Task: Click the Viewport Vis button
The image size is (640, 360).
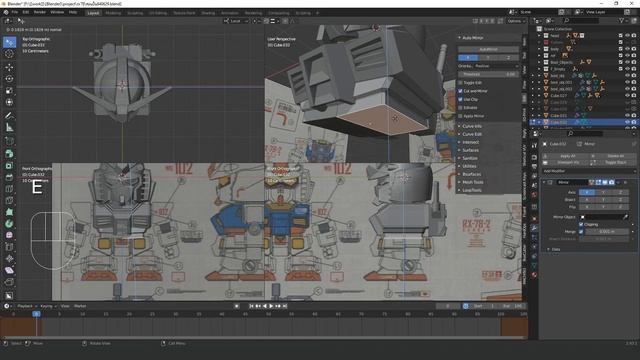Action: click(567, 162)
